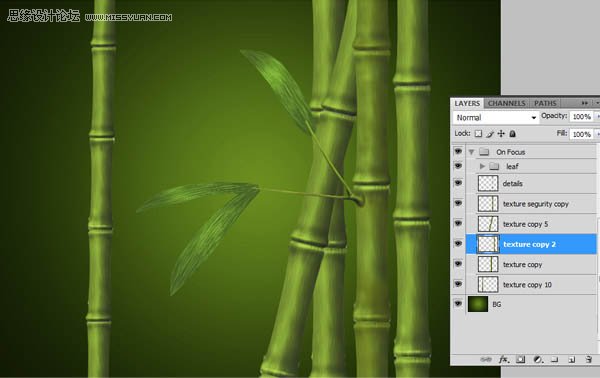
Task: Toggle eye of texture copy layer
Action: 458,264
